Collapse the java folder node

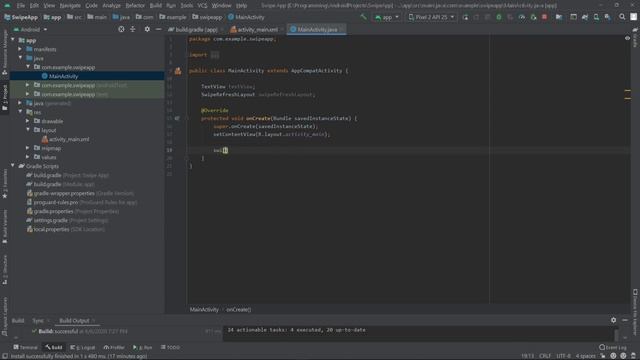pyautogui.click(x=20, y=58)
